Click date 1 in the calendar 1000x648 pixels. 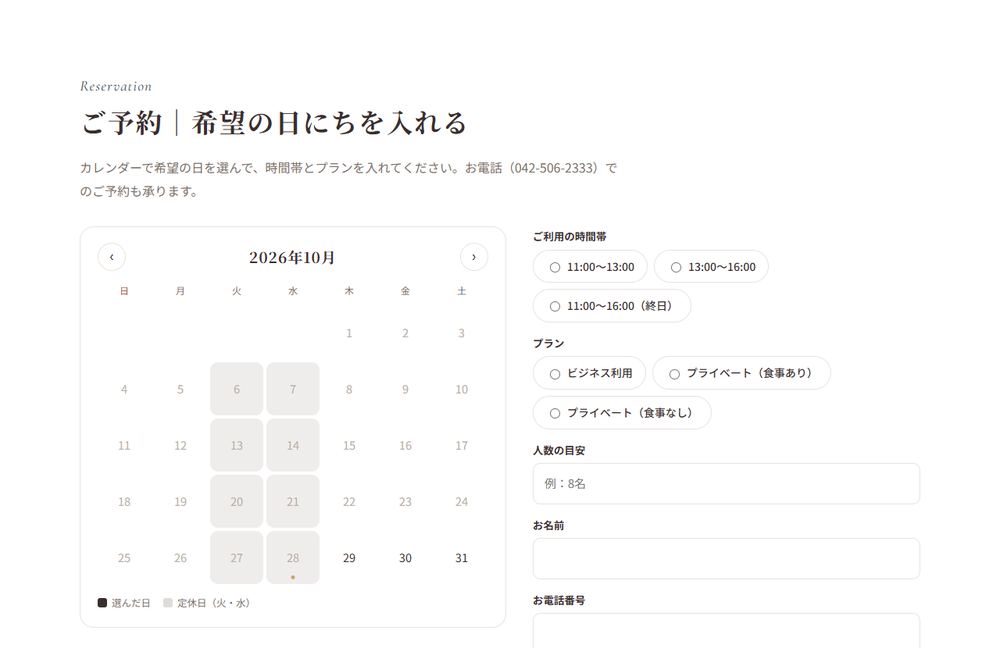coord(349,333)
